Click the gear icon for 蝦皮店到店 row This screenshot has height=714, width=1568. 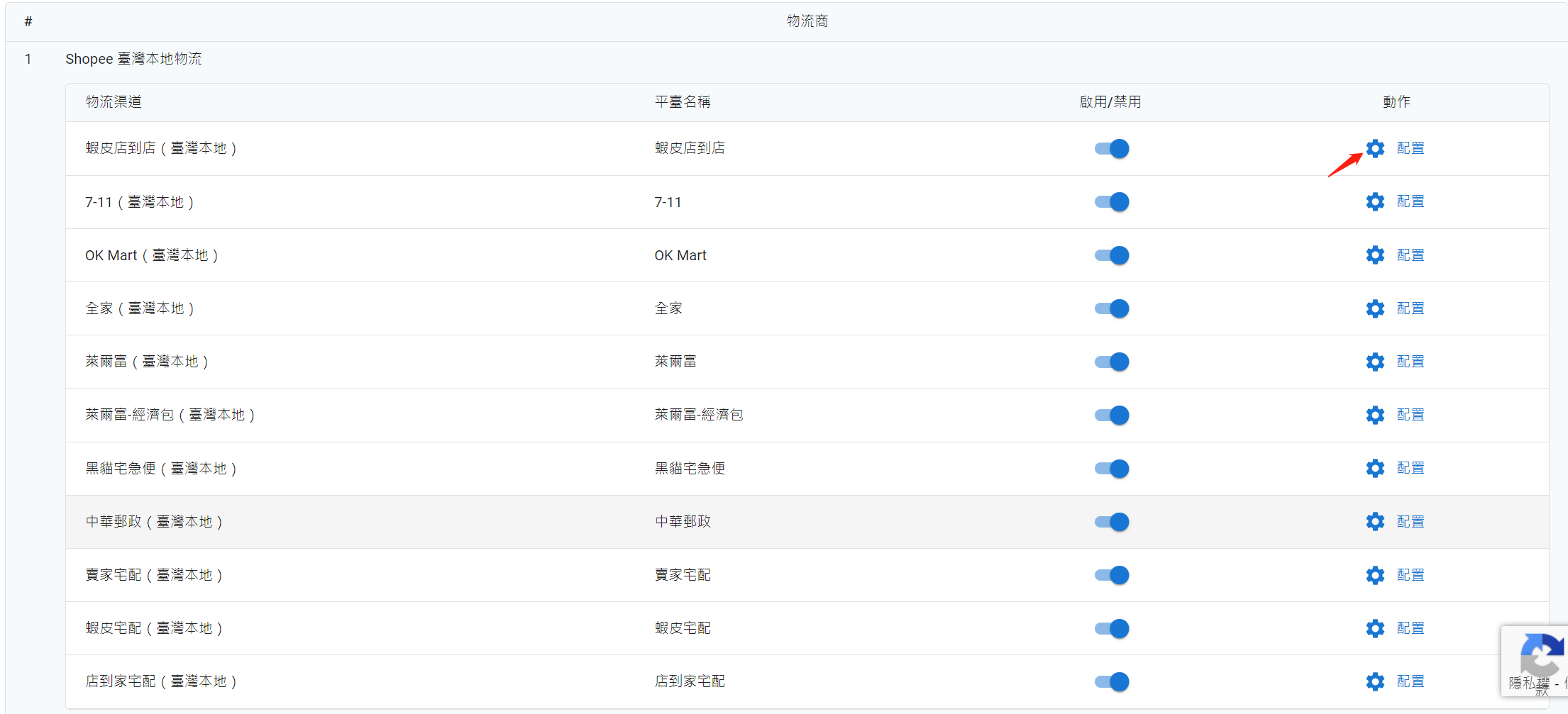point(1375,148)
